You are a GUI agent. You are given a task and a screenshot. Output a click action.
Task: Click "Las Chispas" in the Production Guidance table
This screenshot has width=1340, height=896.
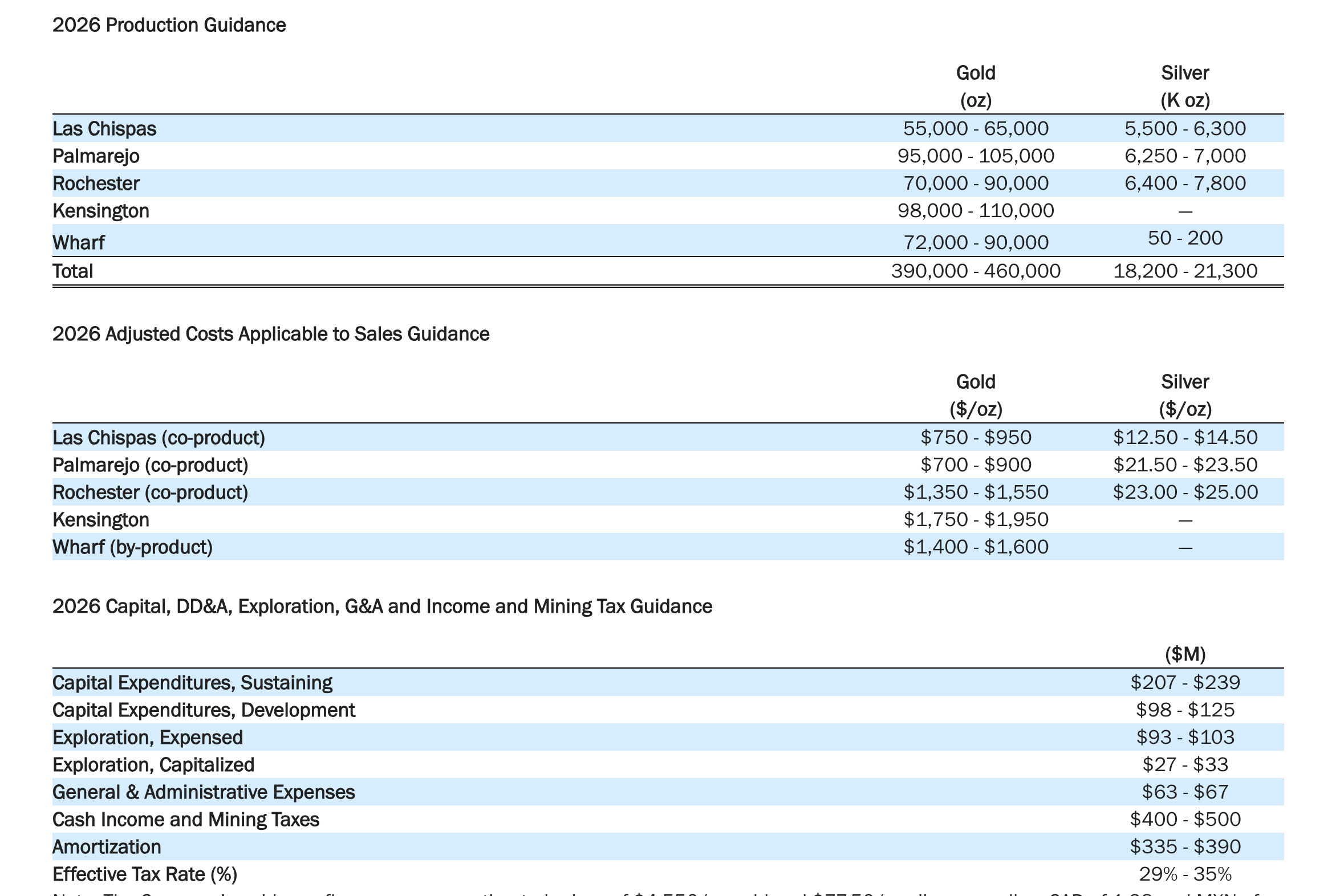click(104, 129)
